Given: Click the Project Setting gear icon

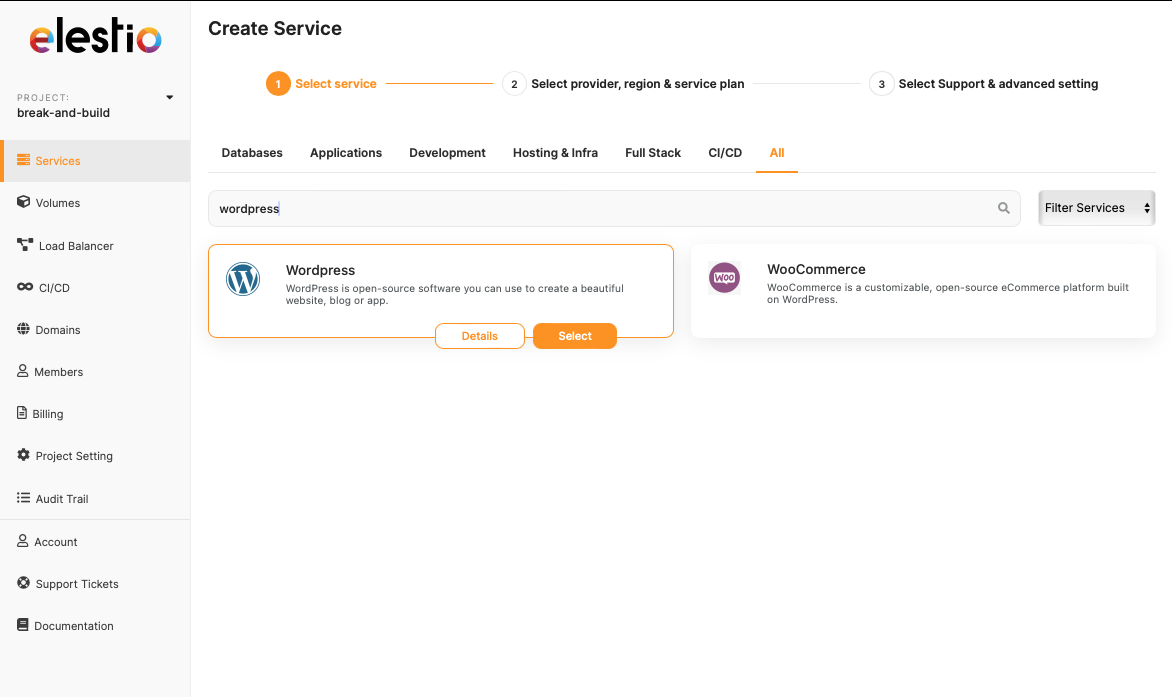Looking at the screenshot, I should click(24, 455).
